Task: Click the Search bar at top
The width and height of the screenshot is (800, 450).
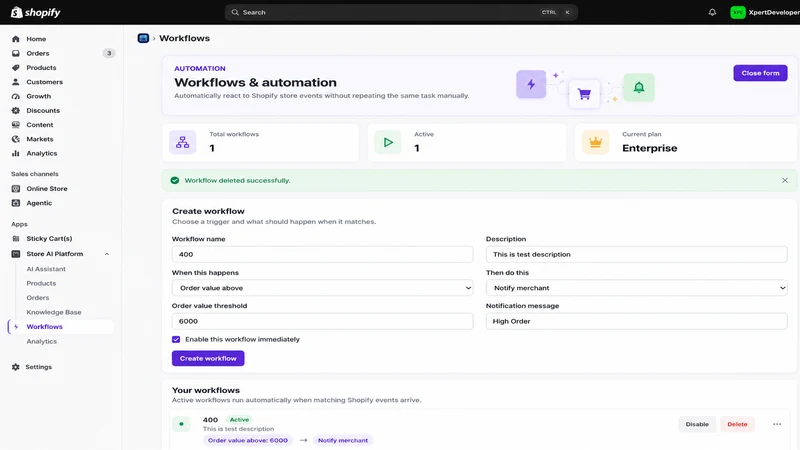Action: 401,12
